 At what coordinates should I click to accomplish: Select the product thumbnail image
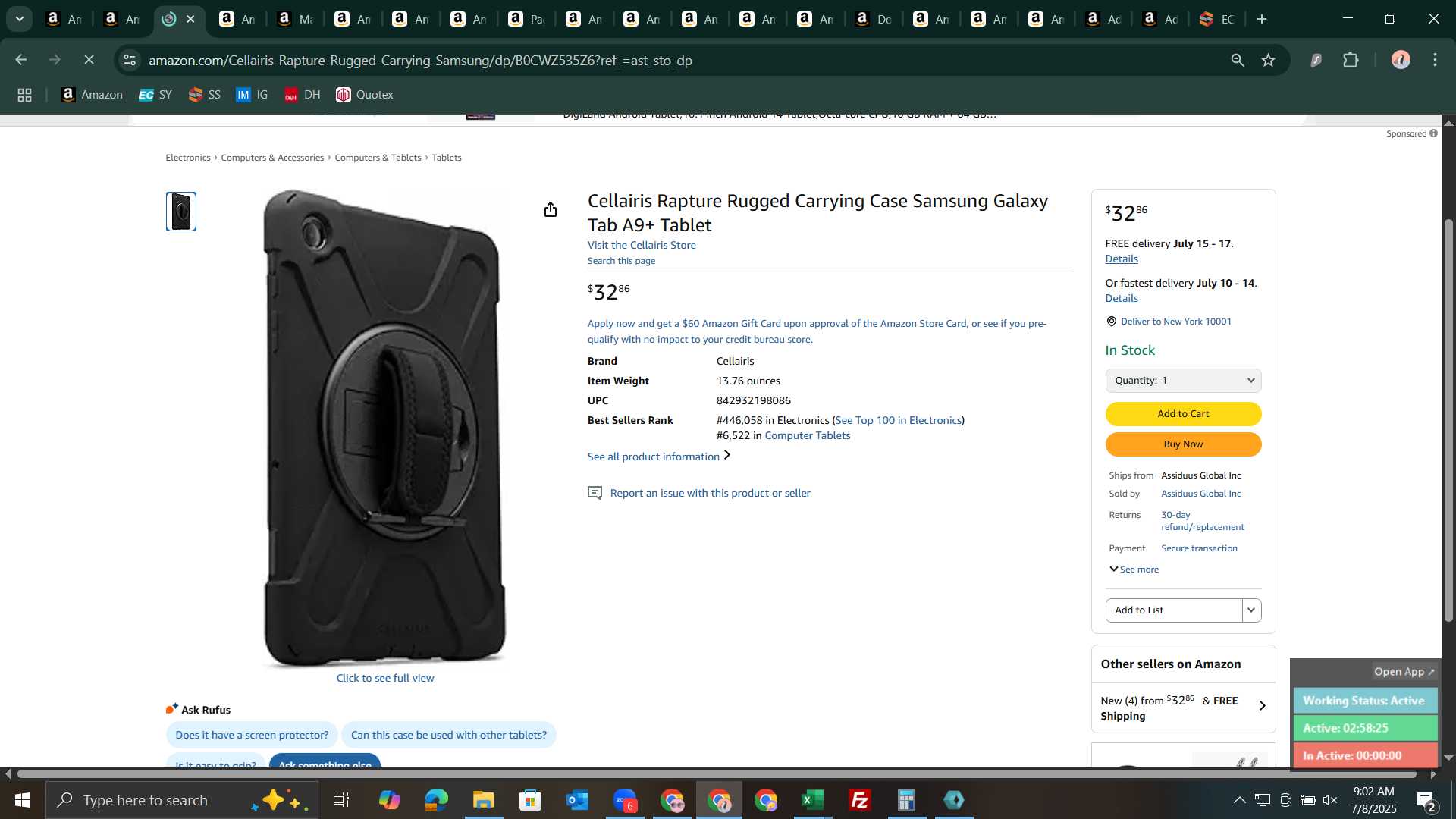coord(181,212)
